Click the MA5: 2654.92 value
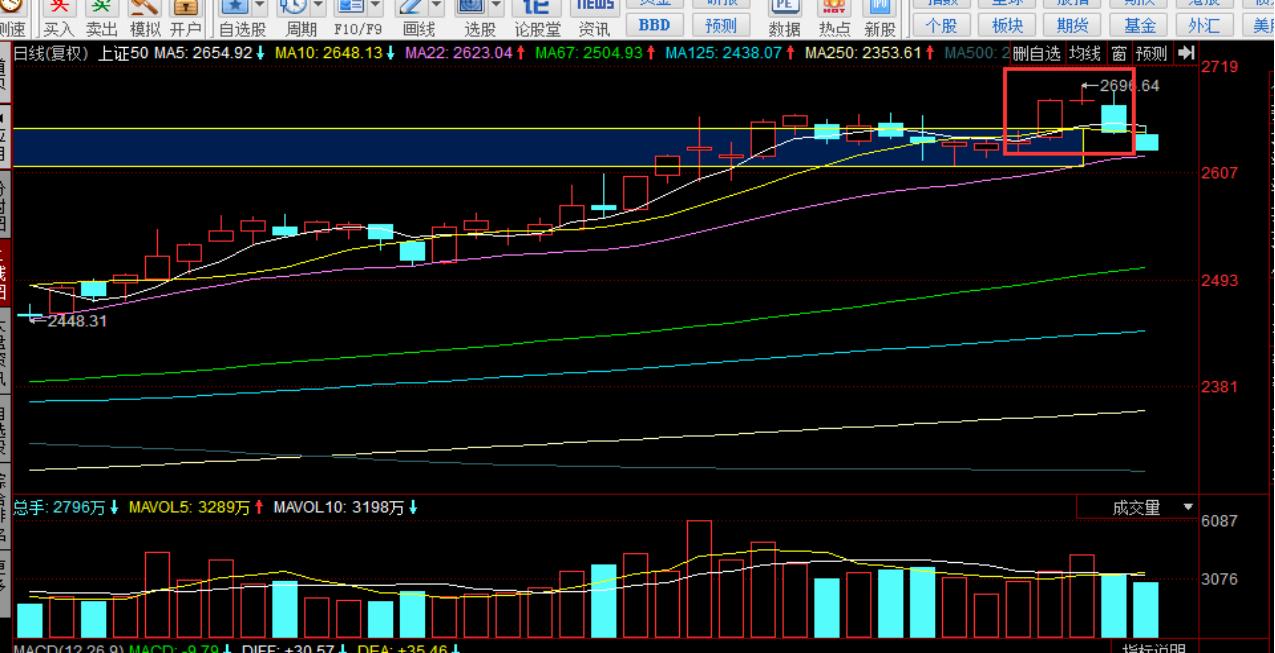1275x653 pixels. click(203, 52)
